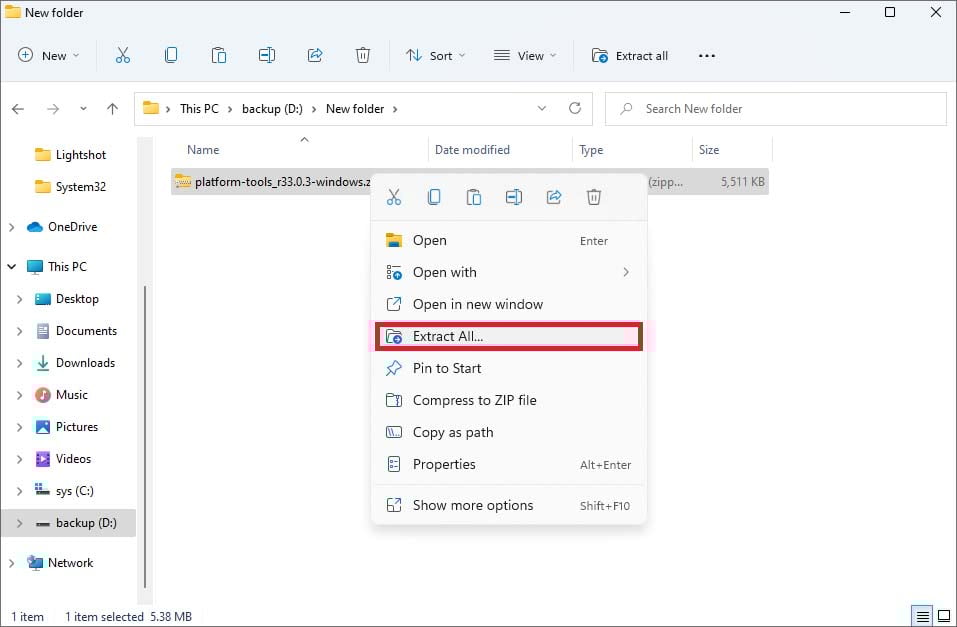Click the Extract all toolbar button
The height and width of the screenshot is (627, 957).
[x=630, y=56]
